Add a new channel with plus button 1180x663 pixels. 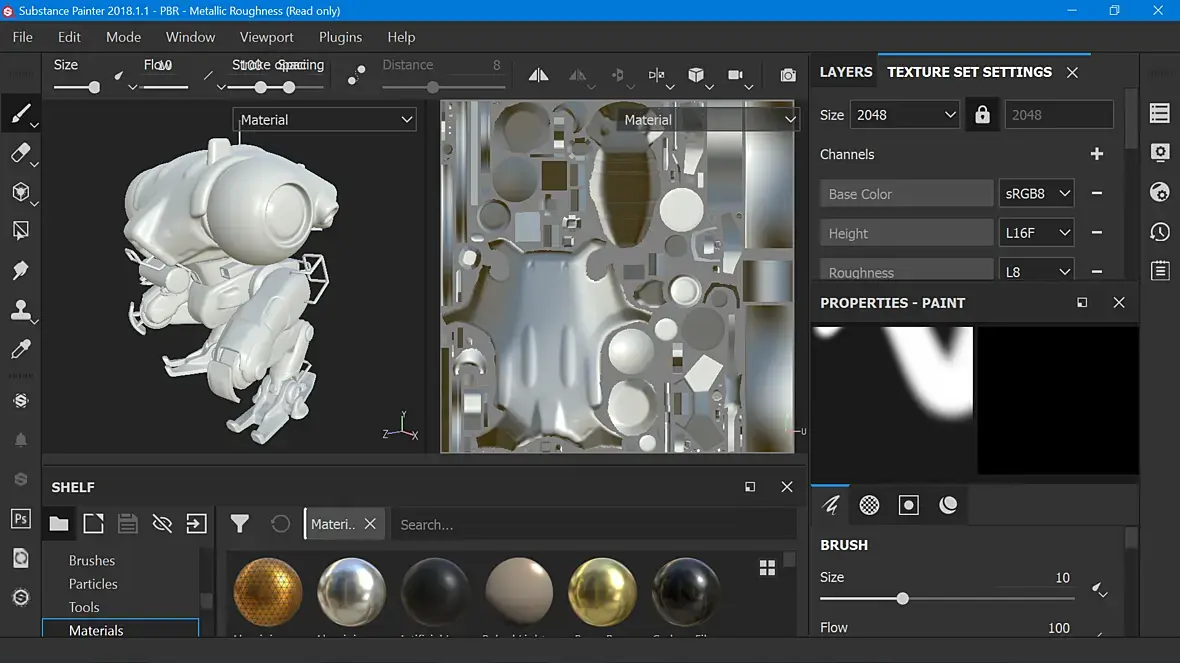(x=1096, y=154)
